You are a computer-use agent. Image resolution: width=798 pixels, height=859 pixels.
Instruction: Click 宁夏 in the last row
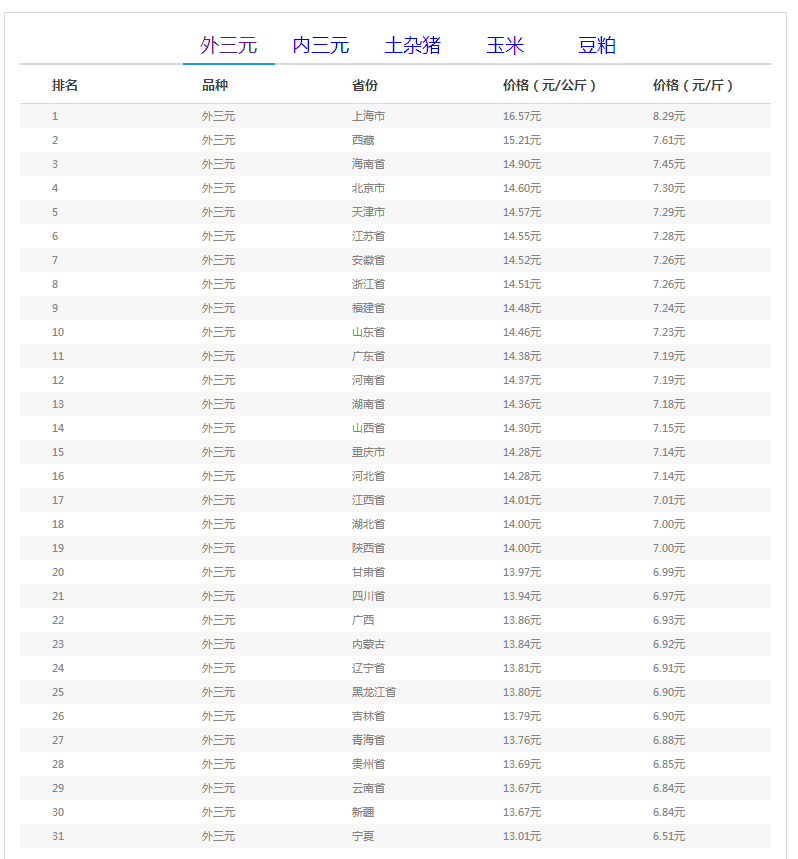[363, 836]
